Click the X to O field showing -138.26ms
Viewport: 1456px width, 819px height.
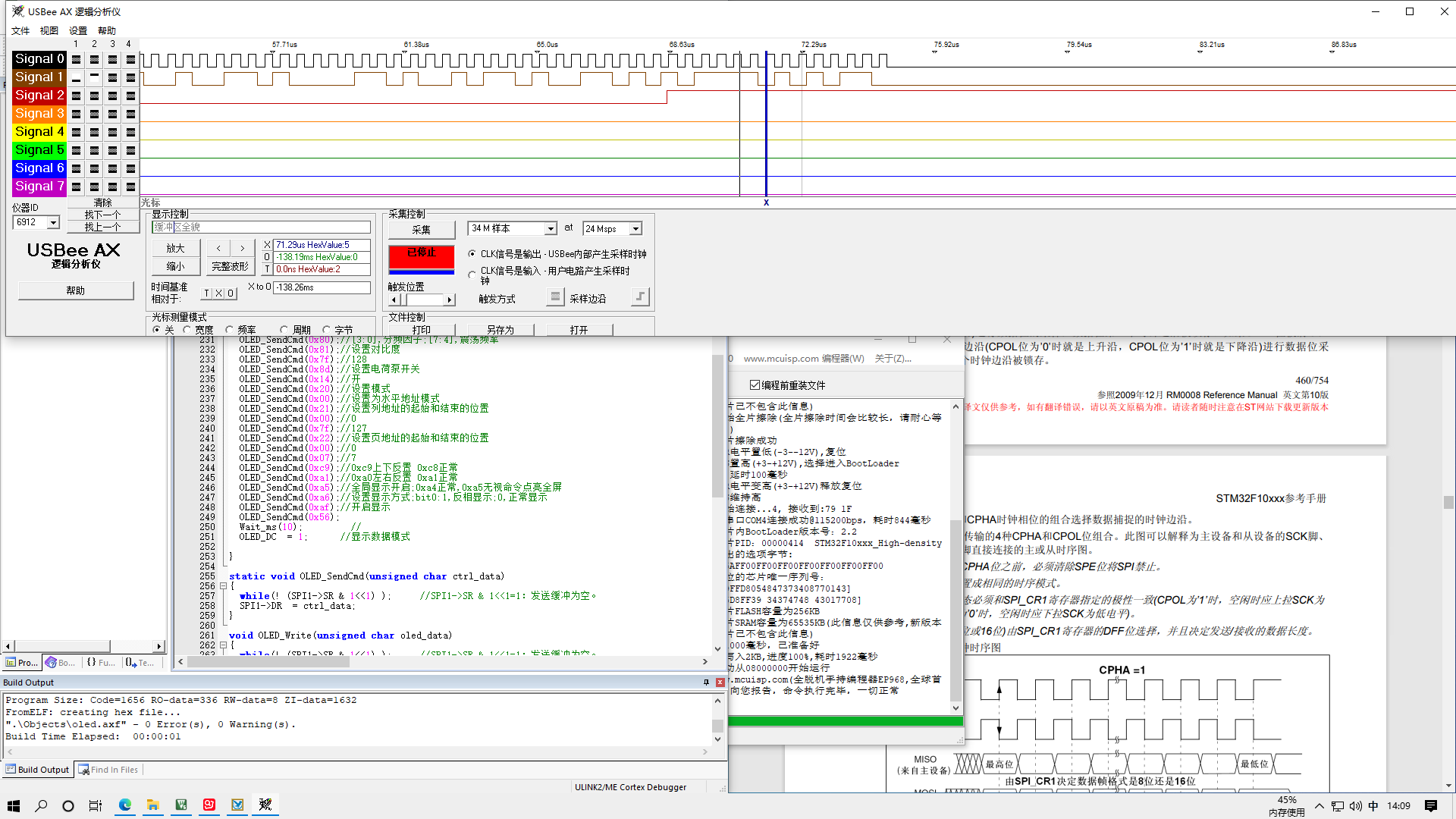(322, 287)
